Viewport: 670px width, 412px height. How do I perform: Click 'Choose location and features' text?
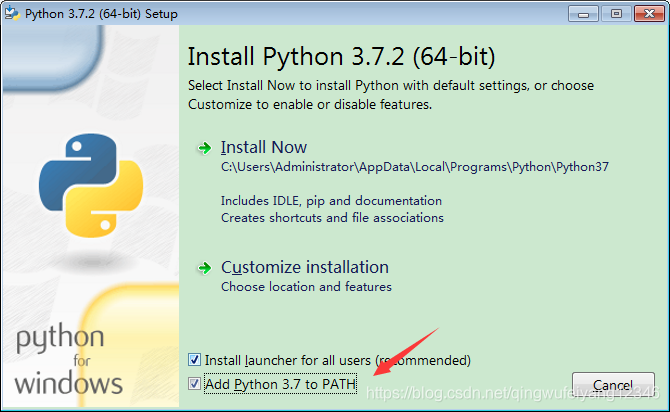coord(306,286)
